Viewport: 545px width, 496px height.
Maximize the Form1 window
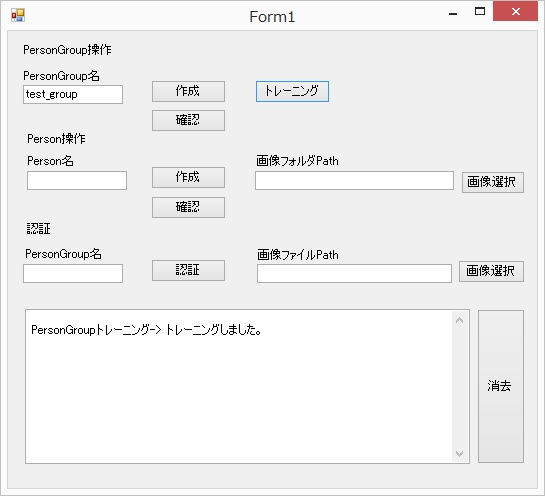[480, 12]
